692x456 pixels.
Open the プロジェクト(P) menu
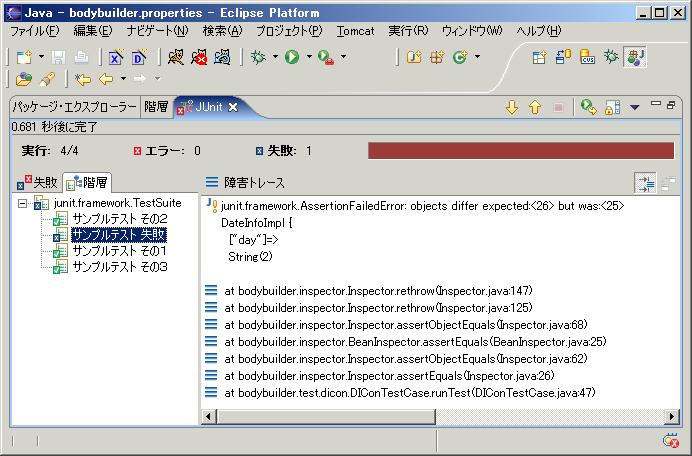coord(290,31)
